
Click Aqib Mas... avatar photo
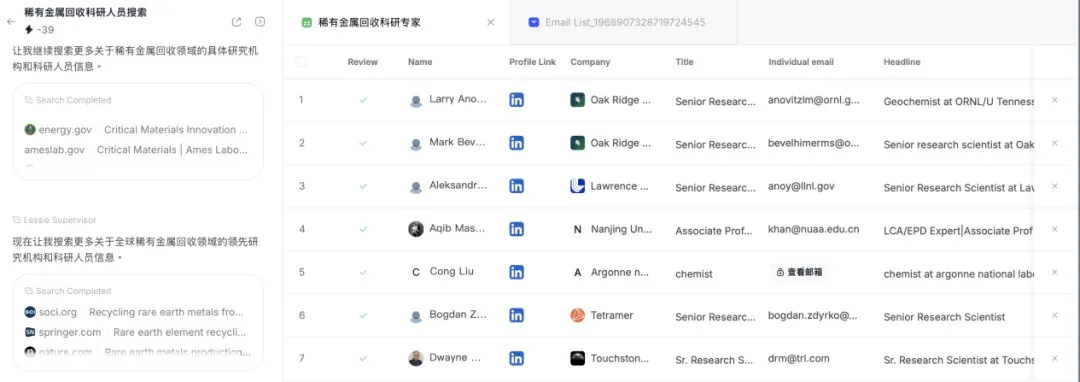(416, 229)
